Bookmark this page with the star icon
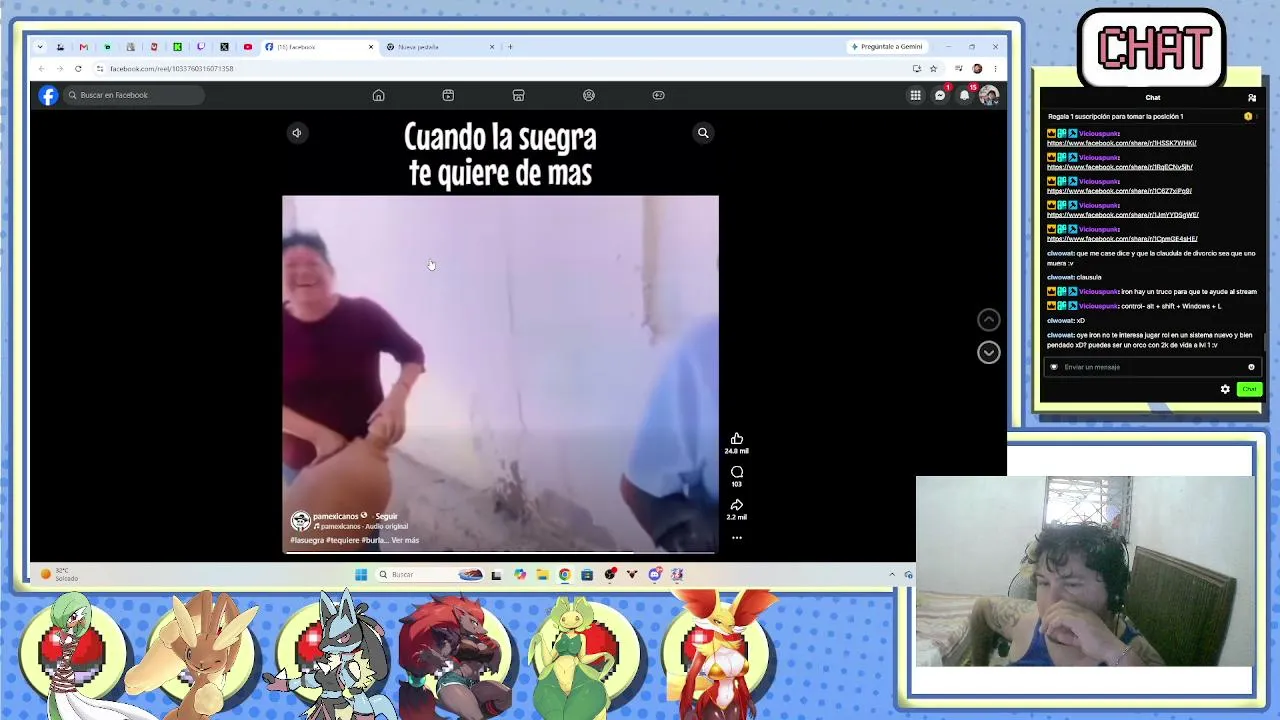Image resolution: width=1280 pixels, height=720 pixels. 933,69
